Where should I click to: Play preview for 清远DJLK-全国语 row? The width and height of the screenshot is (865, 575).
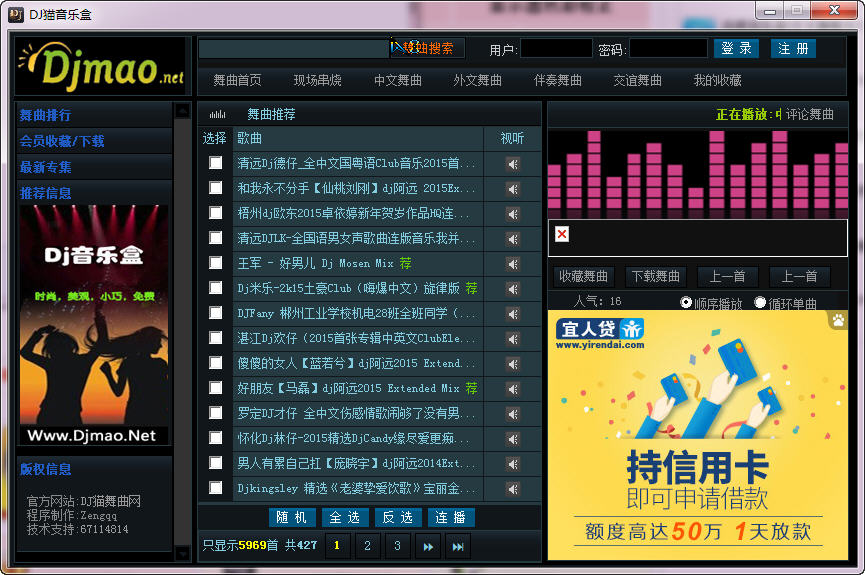(513, 239)
